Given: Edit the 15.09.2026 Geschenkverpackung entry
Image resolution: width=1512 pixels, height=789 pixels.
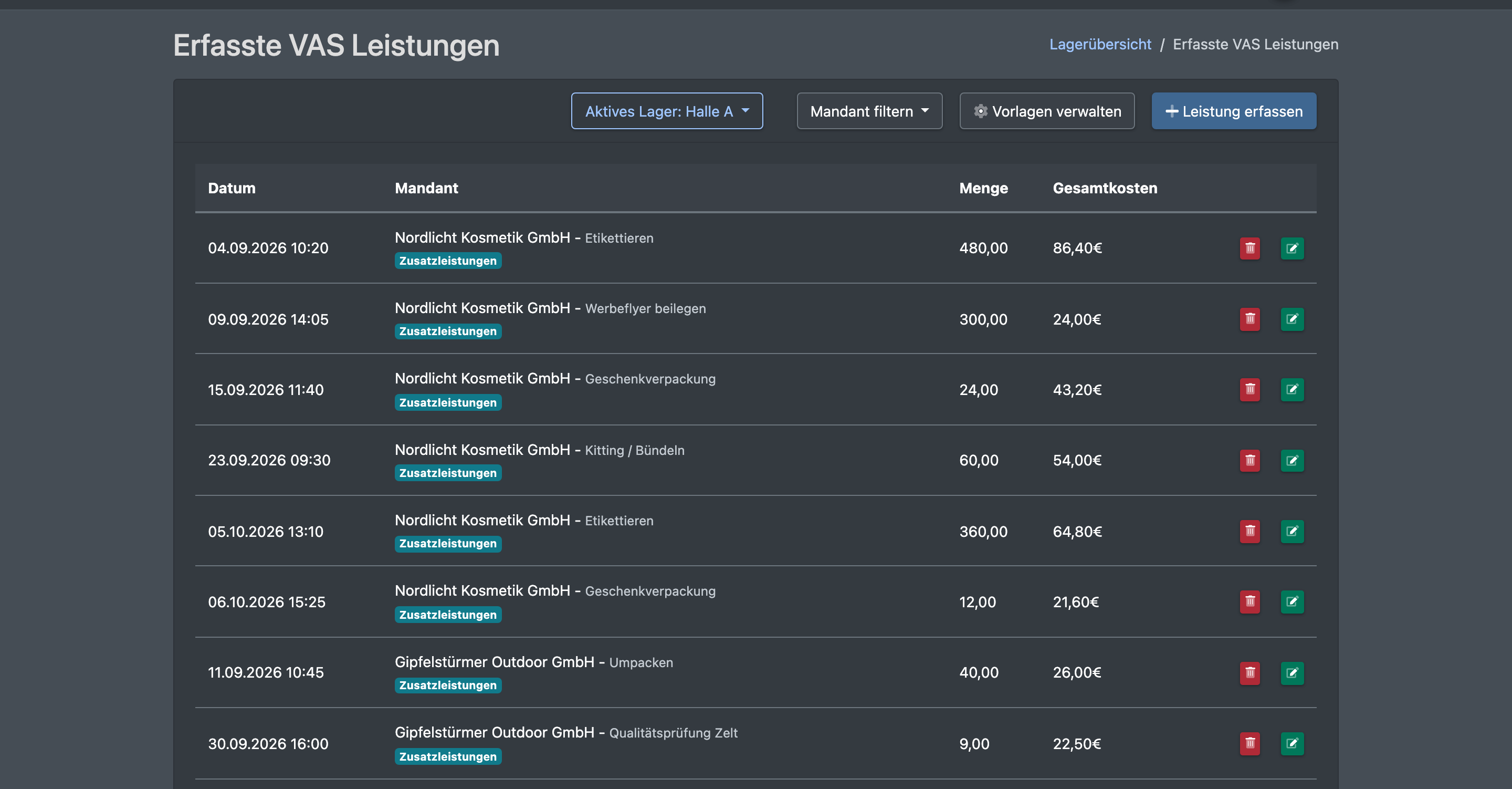Looking at the screenshot, I should click(x=1292, y=389).
